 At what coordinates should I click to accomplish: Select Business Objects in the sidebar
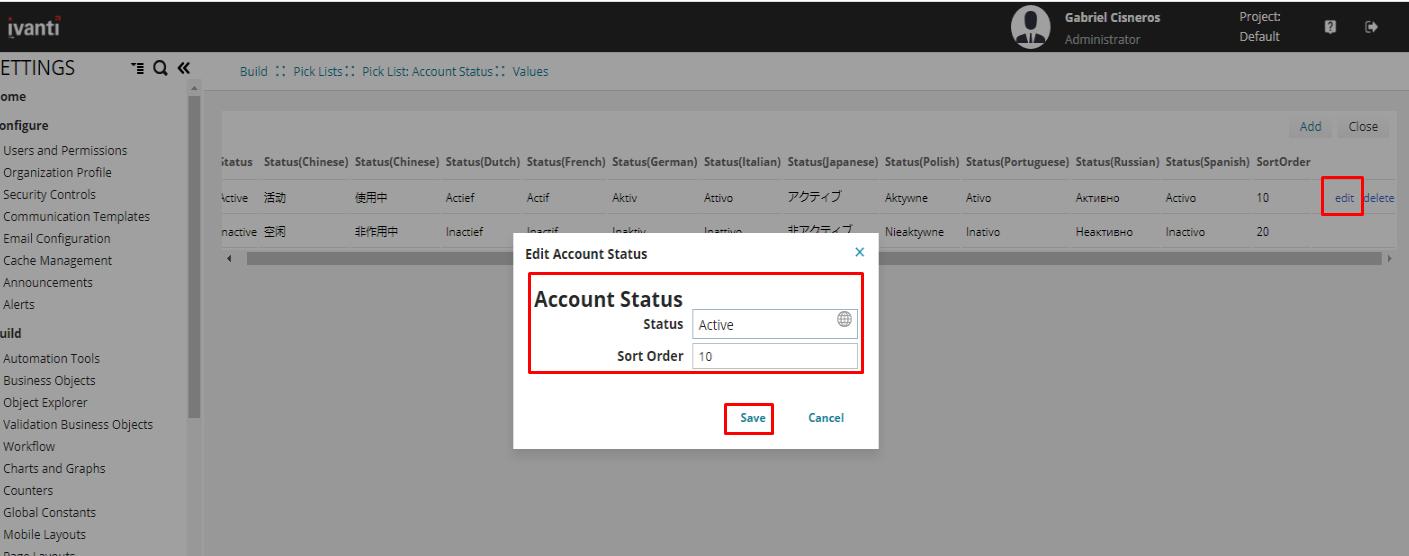click(49, 381)
